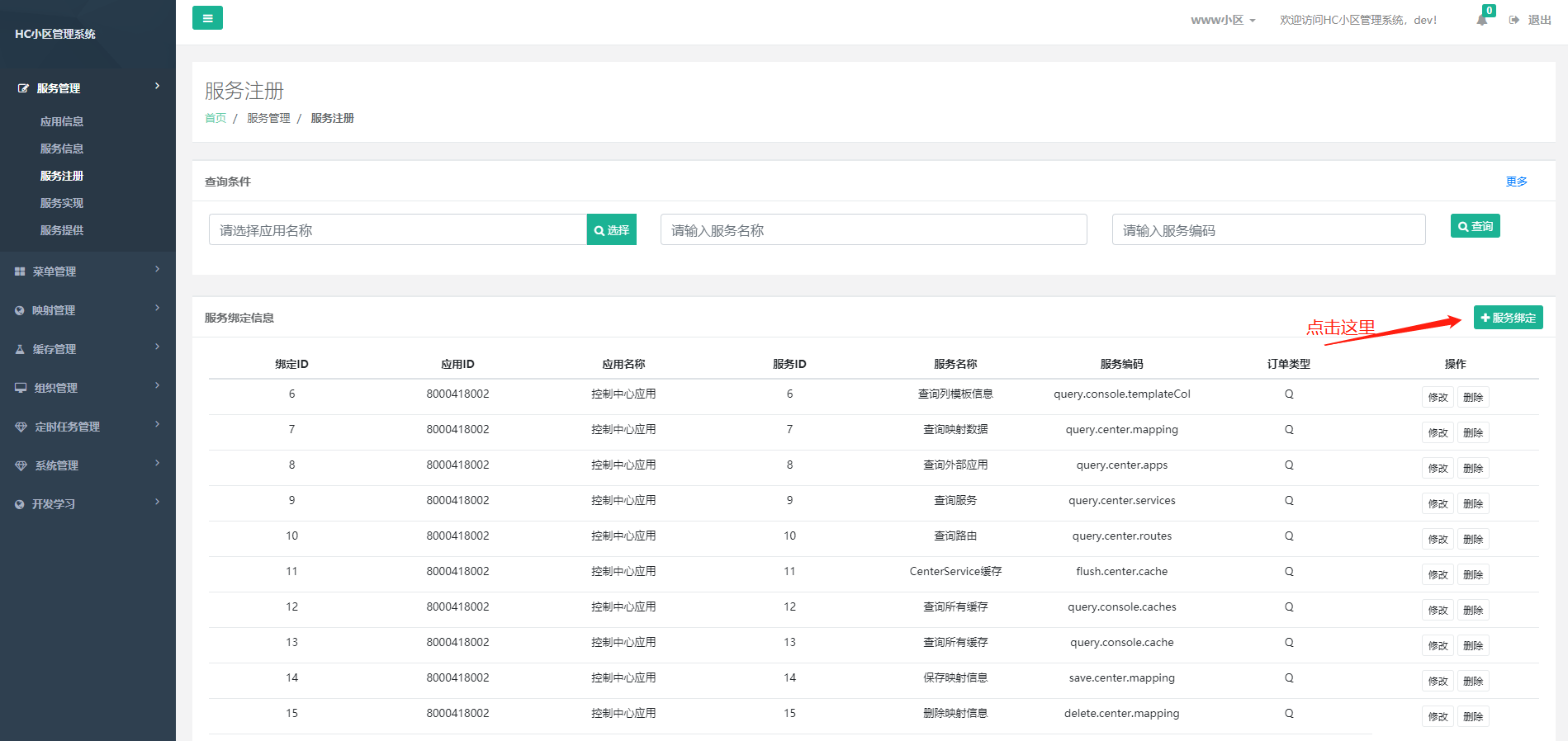
Task: Click 删除 for delete.center.mapping row
Action: pos(1473,716)
